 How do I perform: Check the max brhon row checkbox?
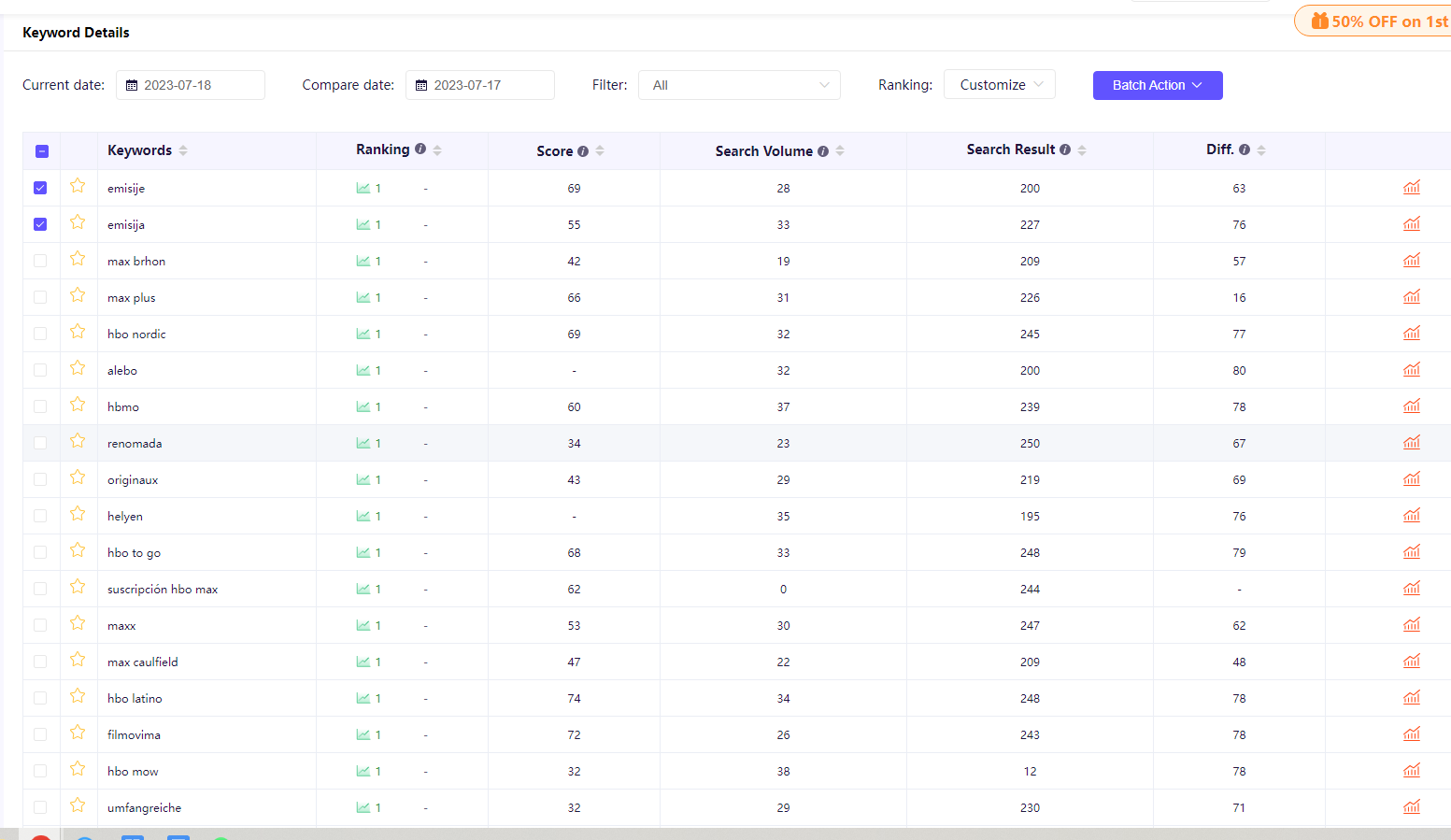40,261
